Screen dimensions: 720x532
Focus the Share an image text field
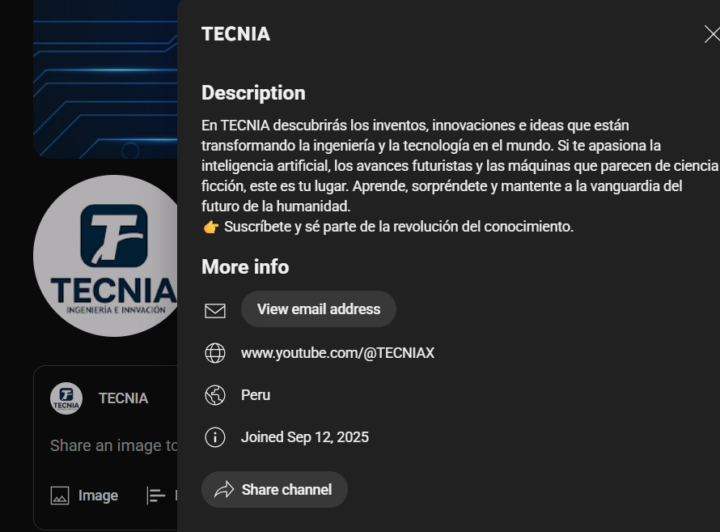pyautogui.click(x=114, y=446)
